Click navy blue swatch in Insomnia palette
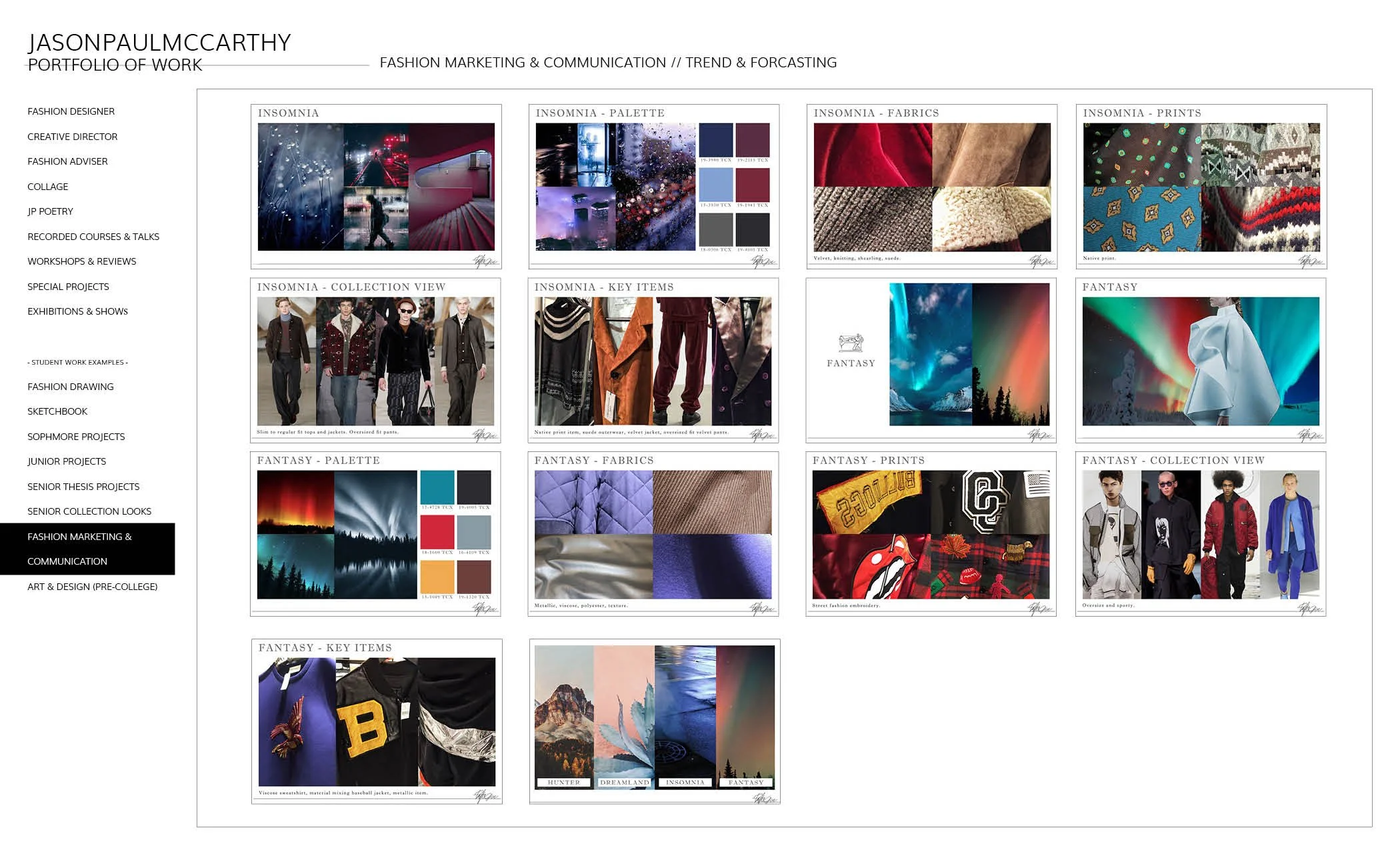Image resolution: width=1400 pixels, height=850 pixels. coord(715,140)
